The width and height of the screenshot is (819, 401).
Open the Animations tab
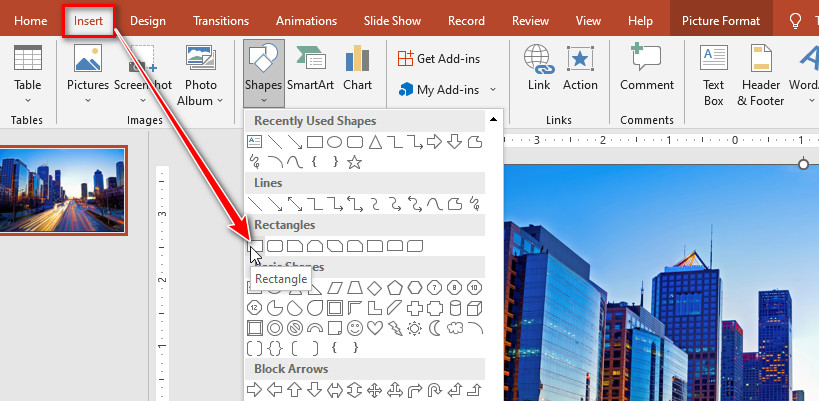pos(306,21)
